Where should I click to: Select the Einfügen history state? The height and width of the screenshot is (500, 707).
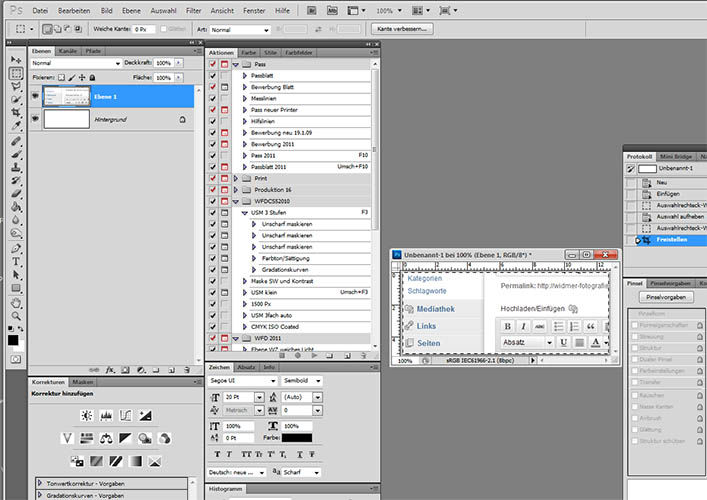668,194
